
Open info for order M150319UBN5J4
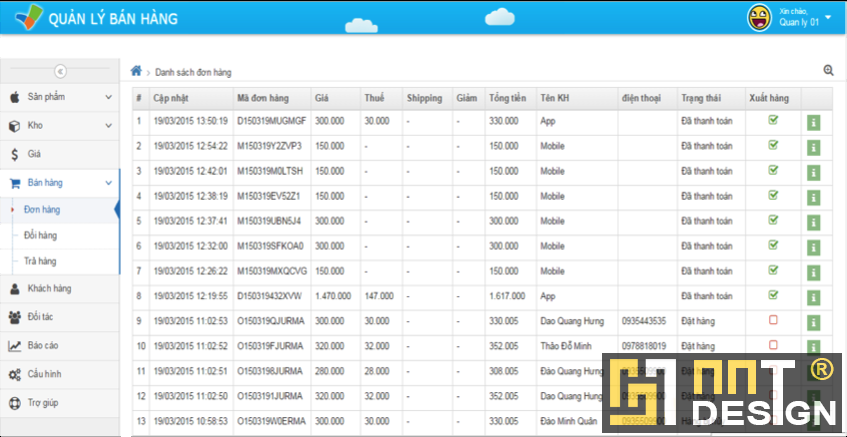point(813,223)
